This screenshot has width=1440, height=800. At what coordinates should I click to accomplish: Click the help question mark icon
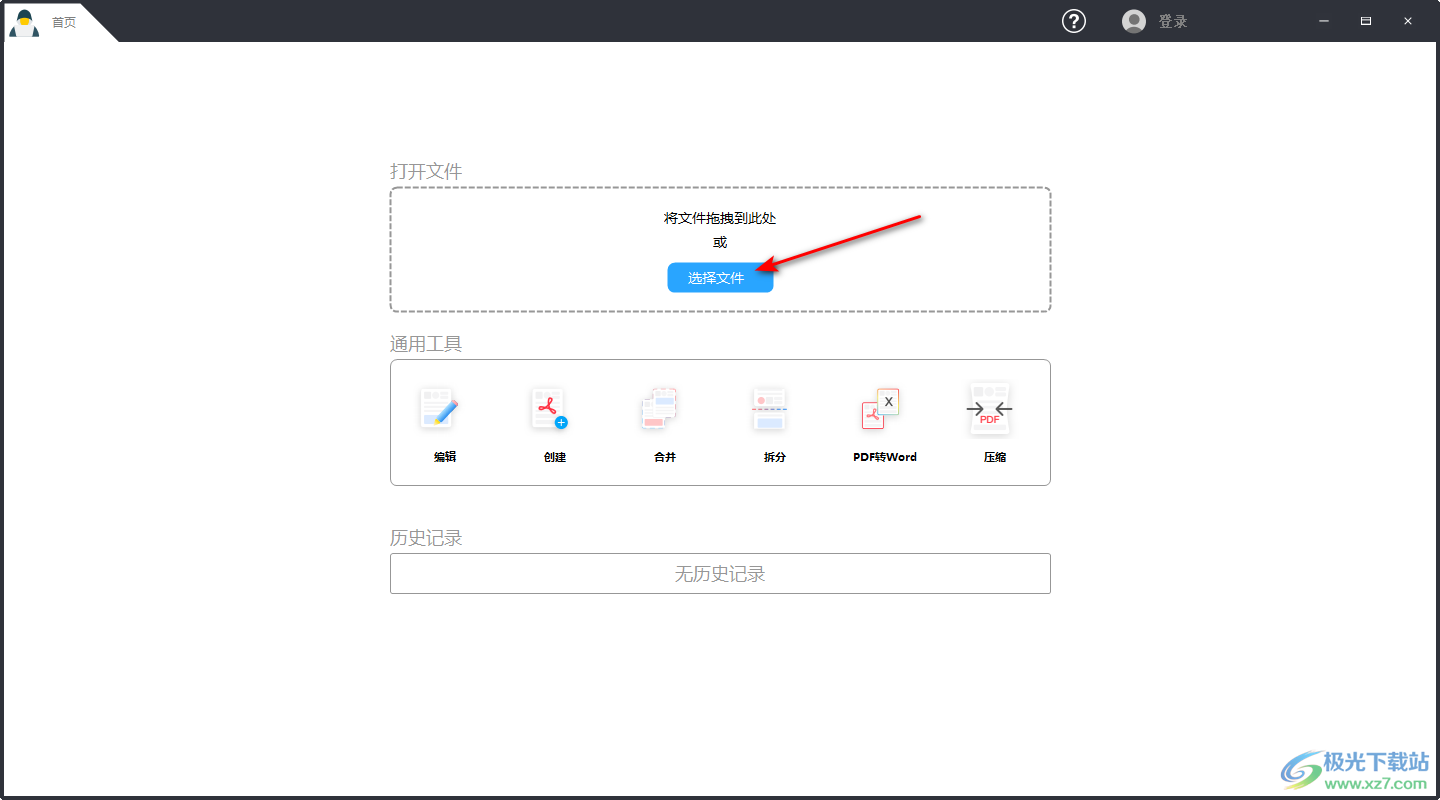click(1074, 21)
